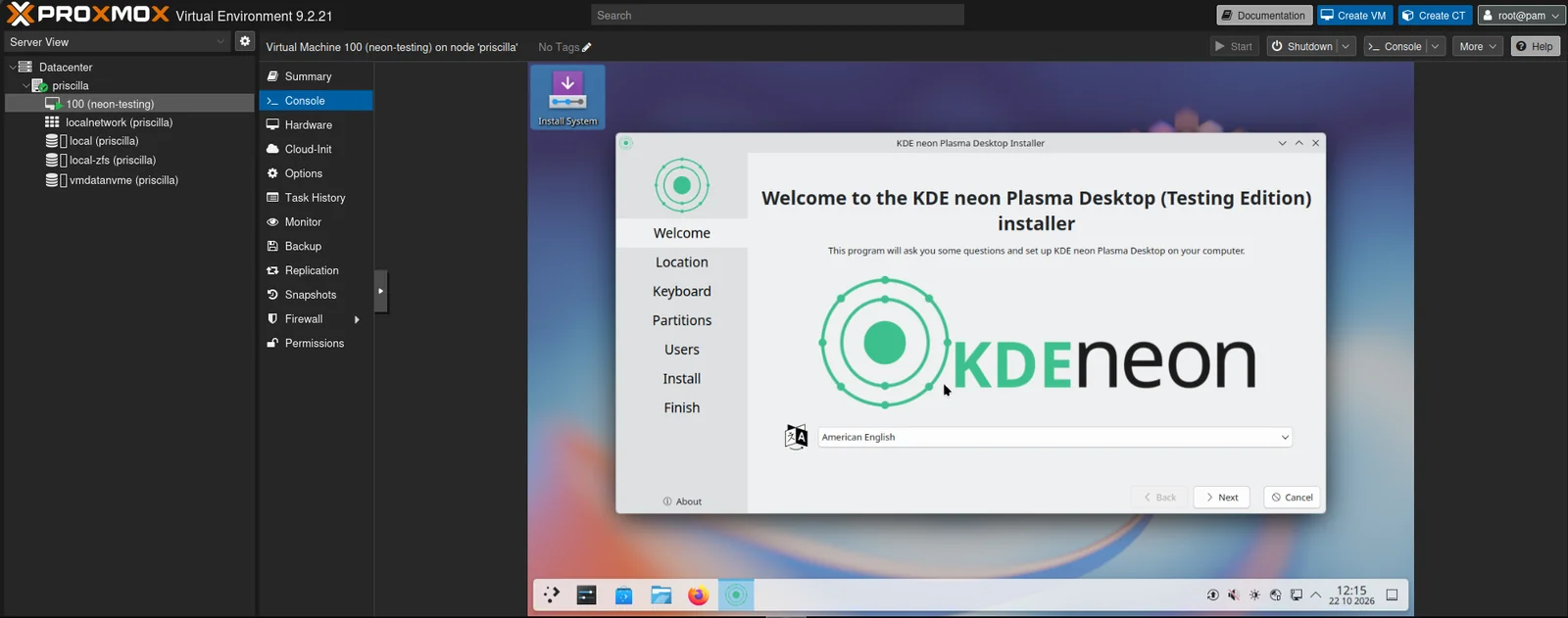Open the Replication tab
The width and height of the screenshot is (1568, 618).
coord(316,270)
